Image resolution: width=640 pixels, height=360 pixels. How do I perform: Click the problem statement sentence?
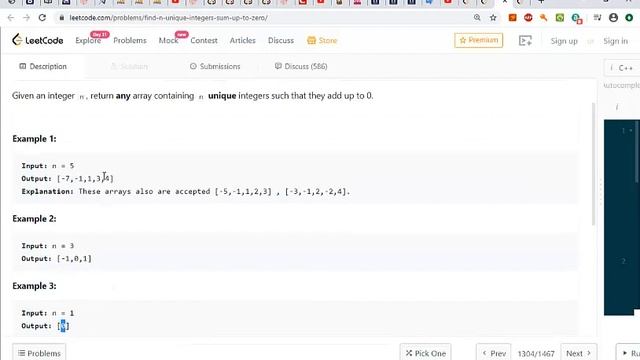coord(193,96)
